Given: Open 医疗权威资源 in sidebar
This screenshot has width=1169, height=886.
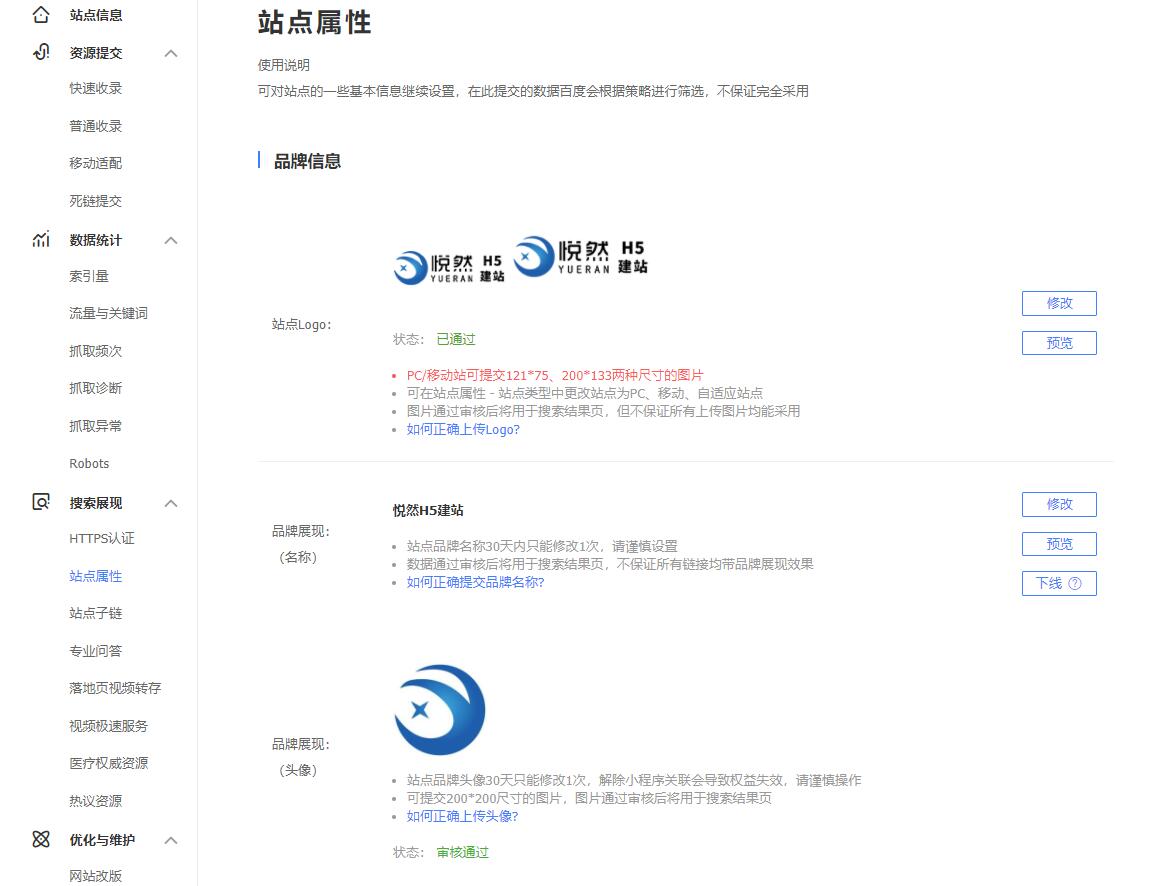Looking at the screenshot, I should coord(108,764).
